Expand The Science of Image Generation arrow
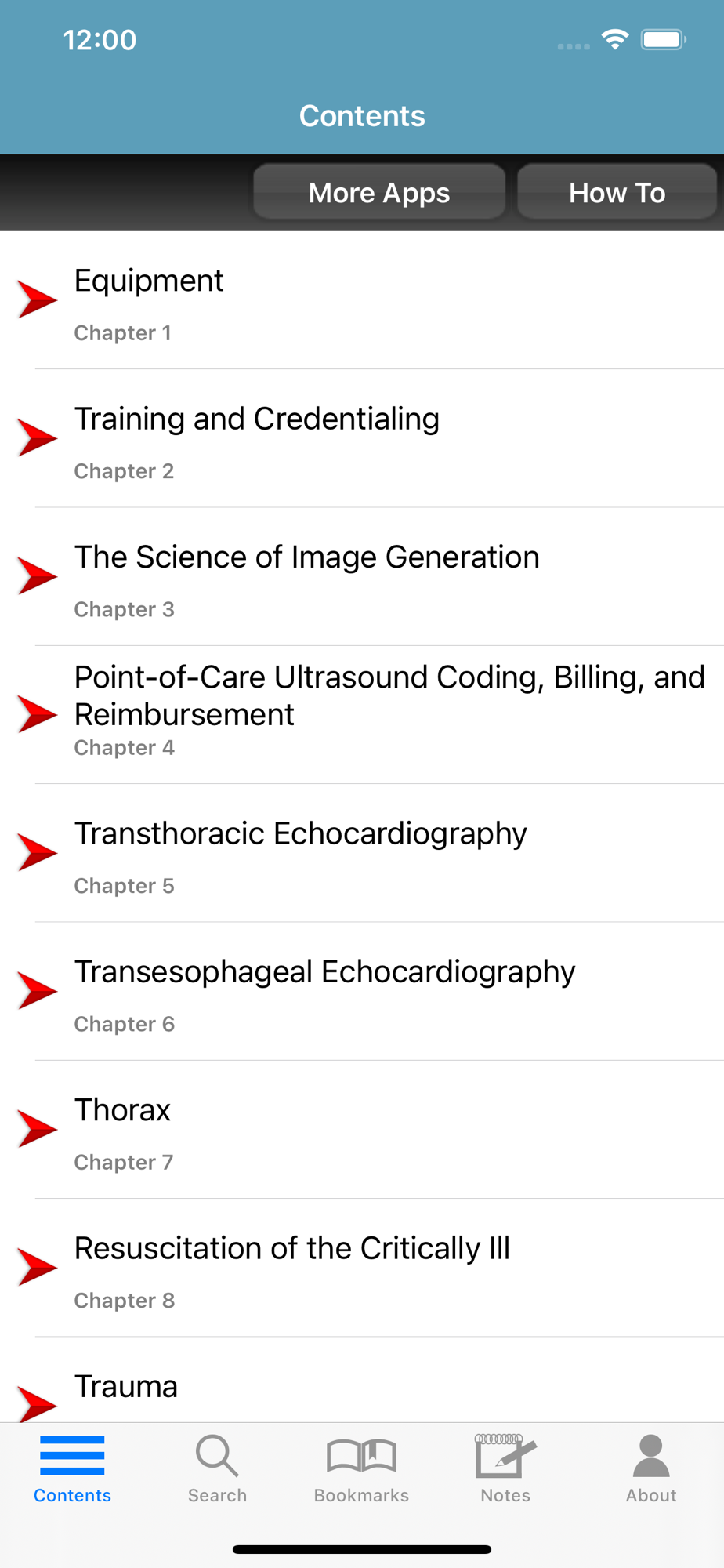 click(37, 576)
